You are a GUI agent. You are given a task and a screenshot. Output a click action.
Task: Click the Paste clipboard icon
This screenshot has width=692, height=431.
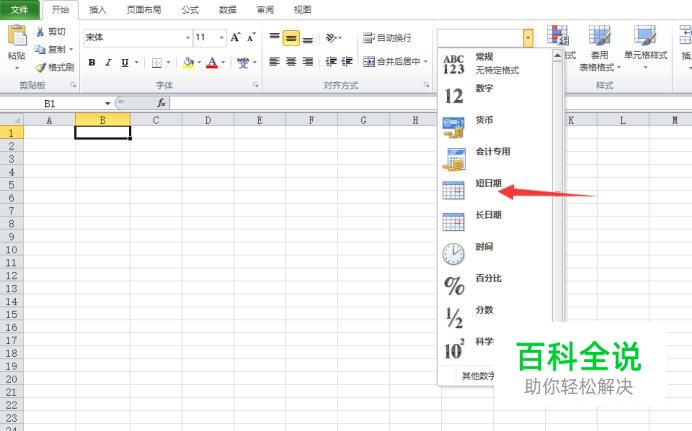pyautogui.click(x=17, y=36)
